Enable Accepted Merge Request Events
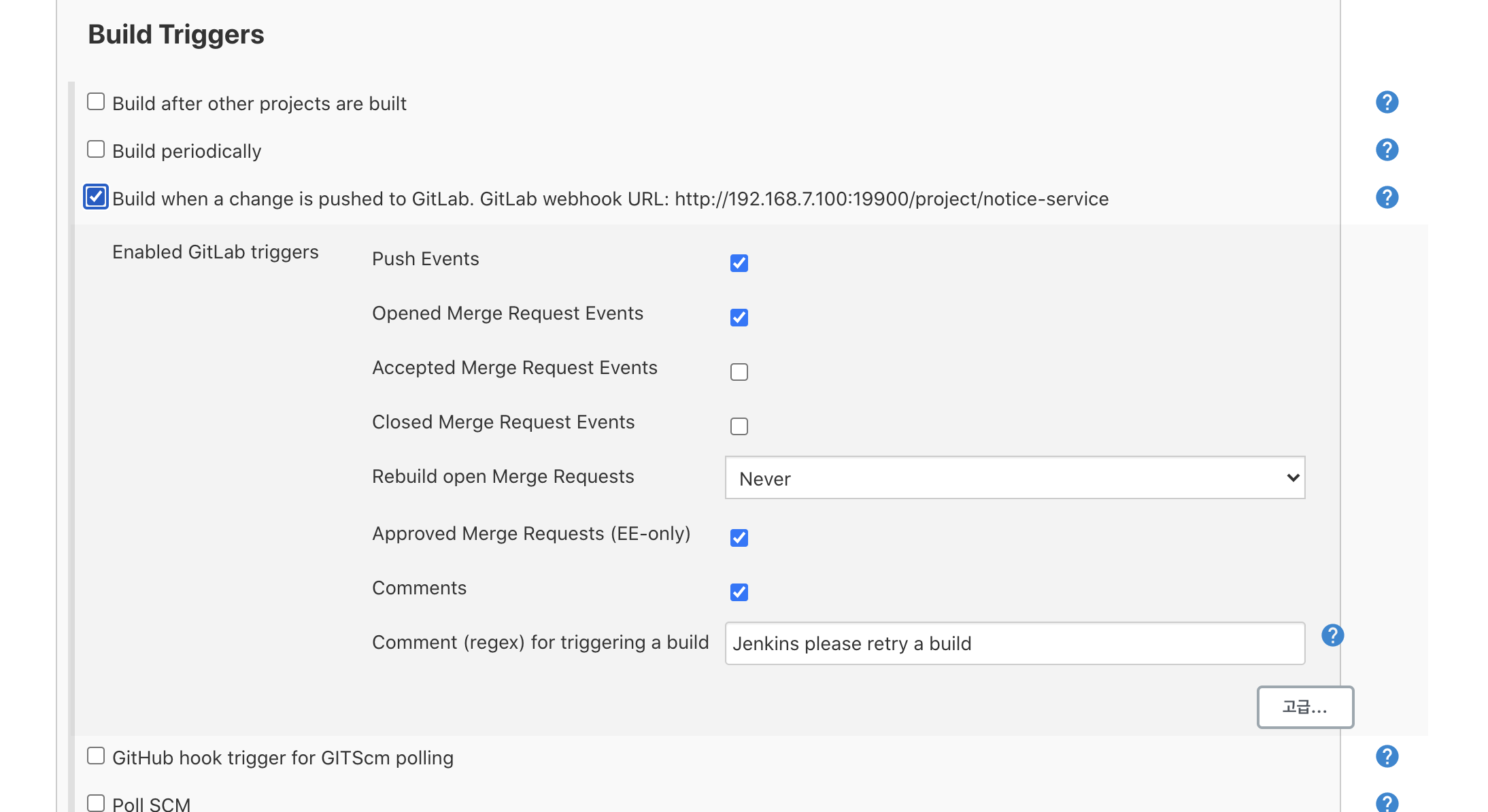Image resolution: width=1488 pixels, height=812 pixels. (739, 372)
